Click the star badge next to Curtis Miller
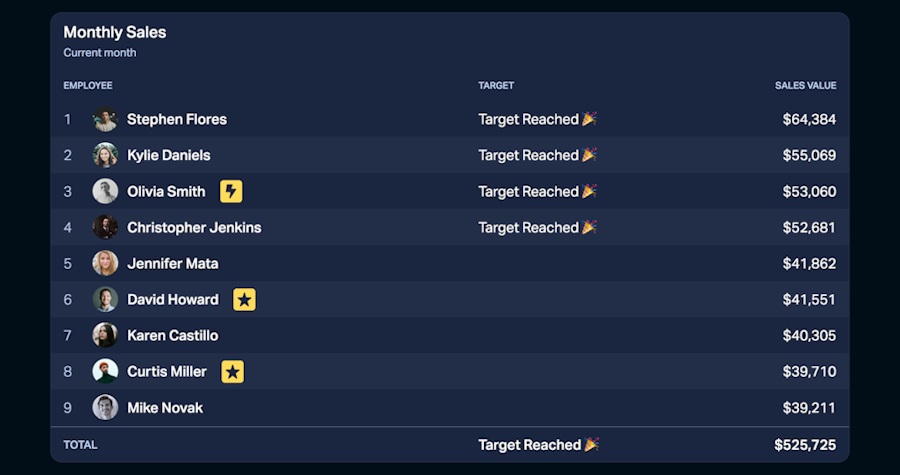Image resolution: width=900 pixels, height=475 pixels. 232,372
